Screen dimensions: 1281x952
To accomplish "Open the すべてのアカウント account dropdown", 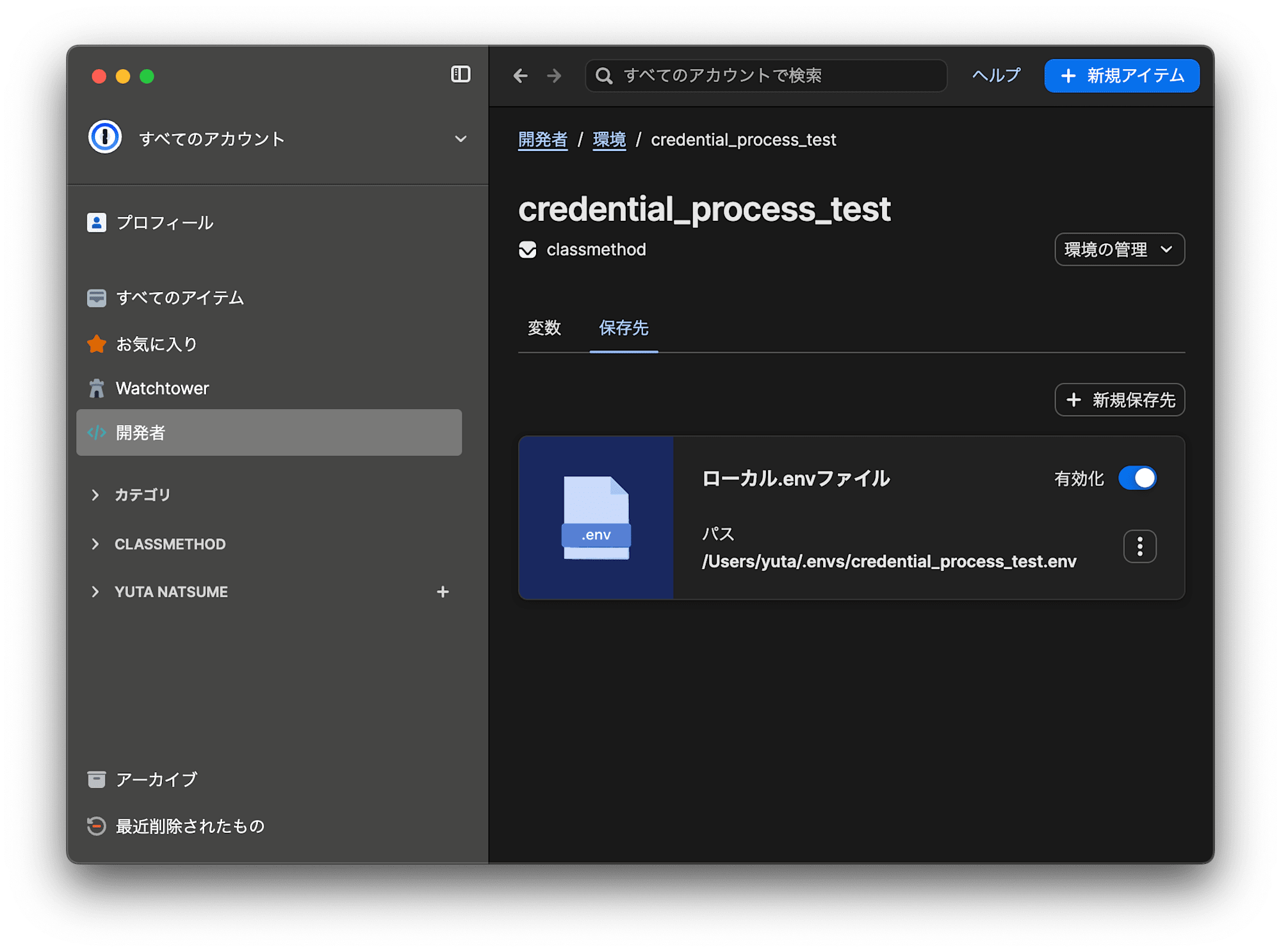I will coord(459,139).
